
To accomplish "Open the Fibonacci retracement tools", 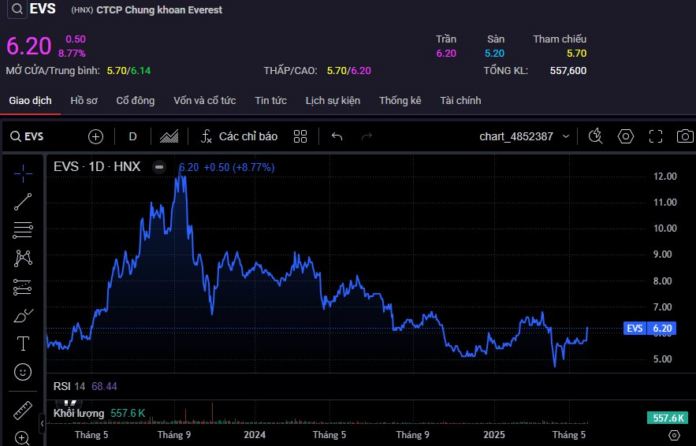I will [x=23, y=230].
